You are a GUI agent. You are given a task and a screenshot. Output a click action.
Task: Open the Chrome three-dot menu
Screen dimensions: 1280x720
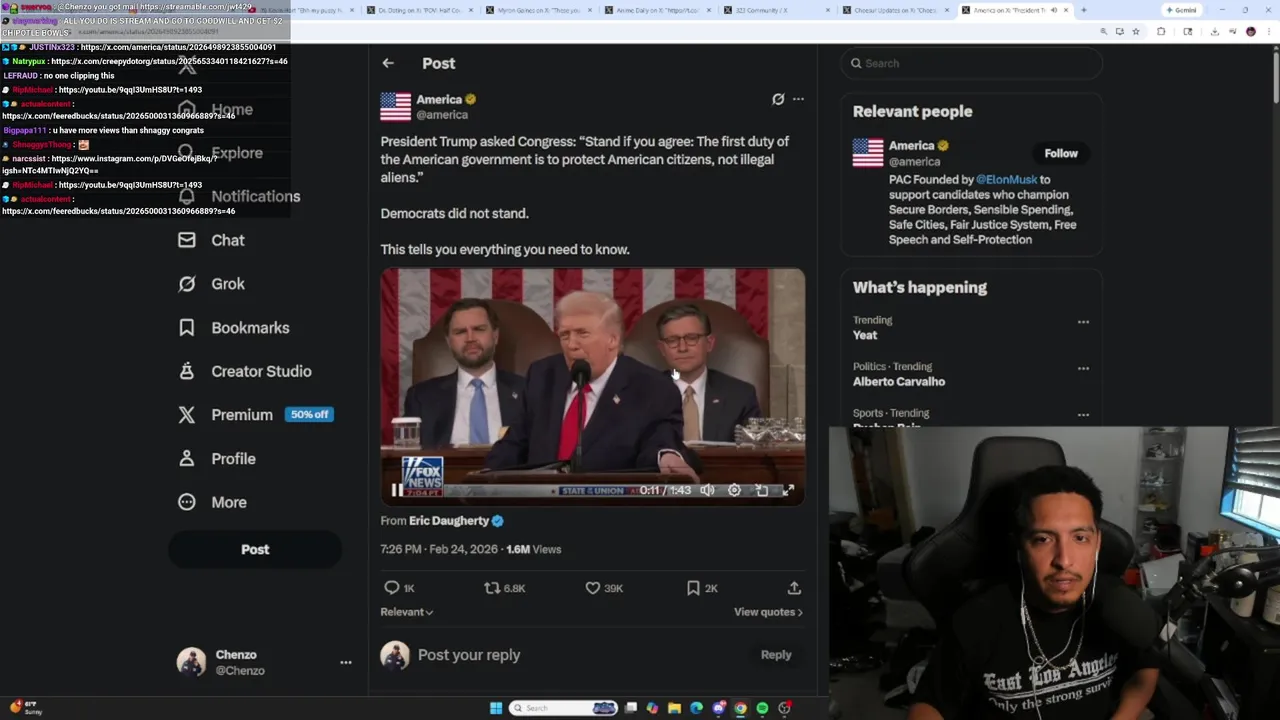coord(1268,31)
